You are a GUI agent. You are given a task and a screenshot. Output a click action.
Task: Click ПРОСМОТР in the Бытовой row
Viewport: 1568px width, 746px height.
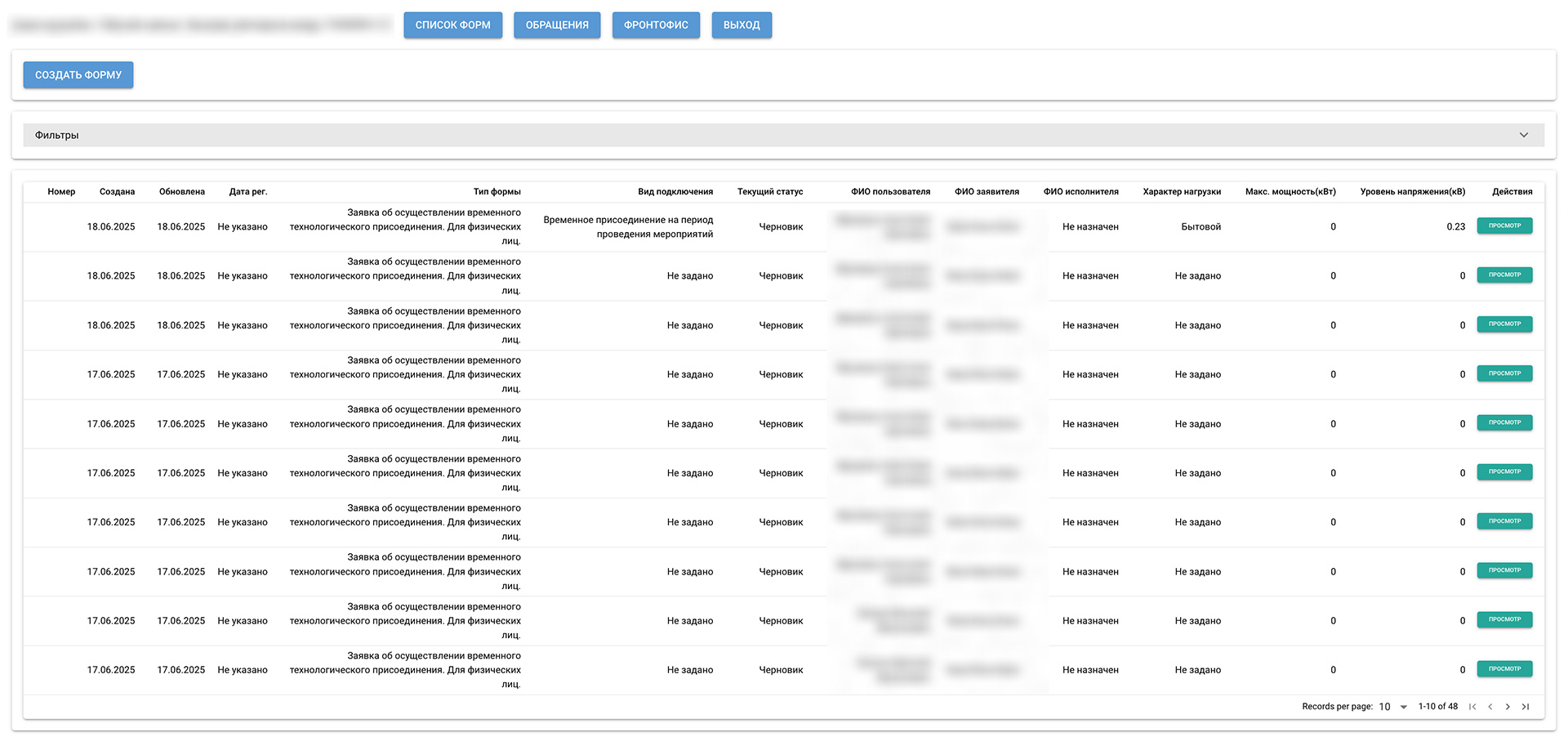click(1504, 226)
